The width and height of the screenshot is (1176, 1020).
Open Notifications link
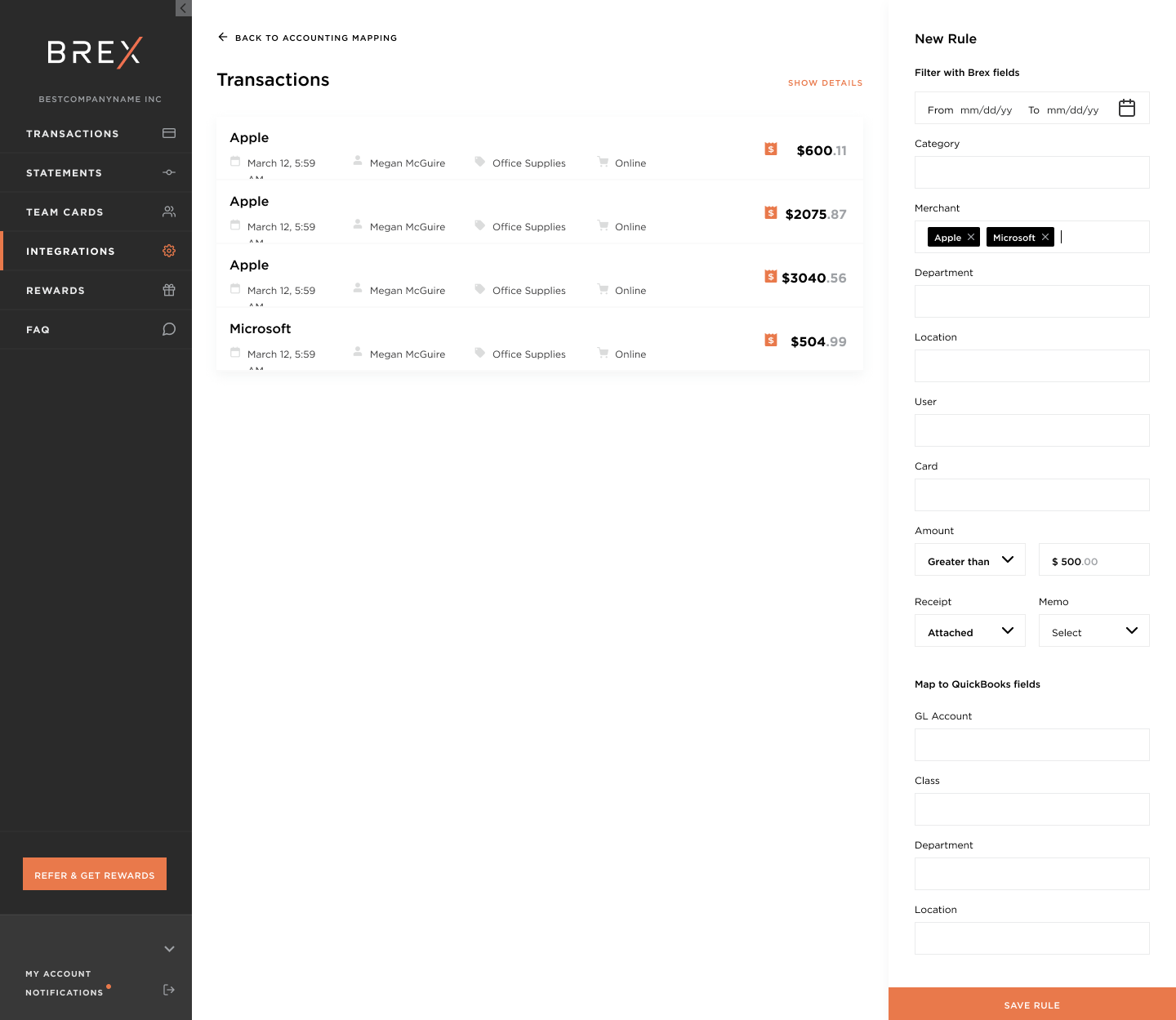tap(65, 992)
